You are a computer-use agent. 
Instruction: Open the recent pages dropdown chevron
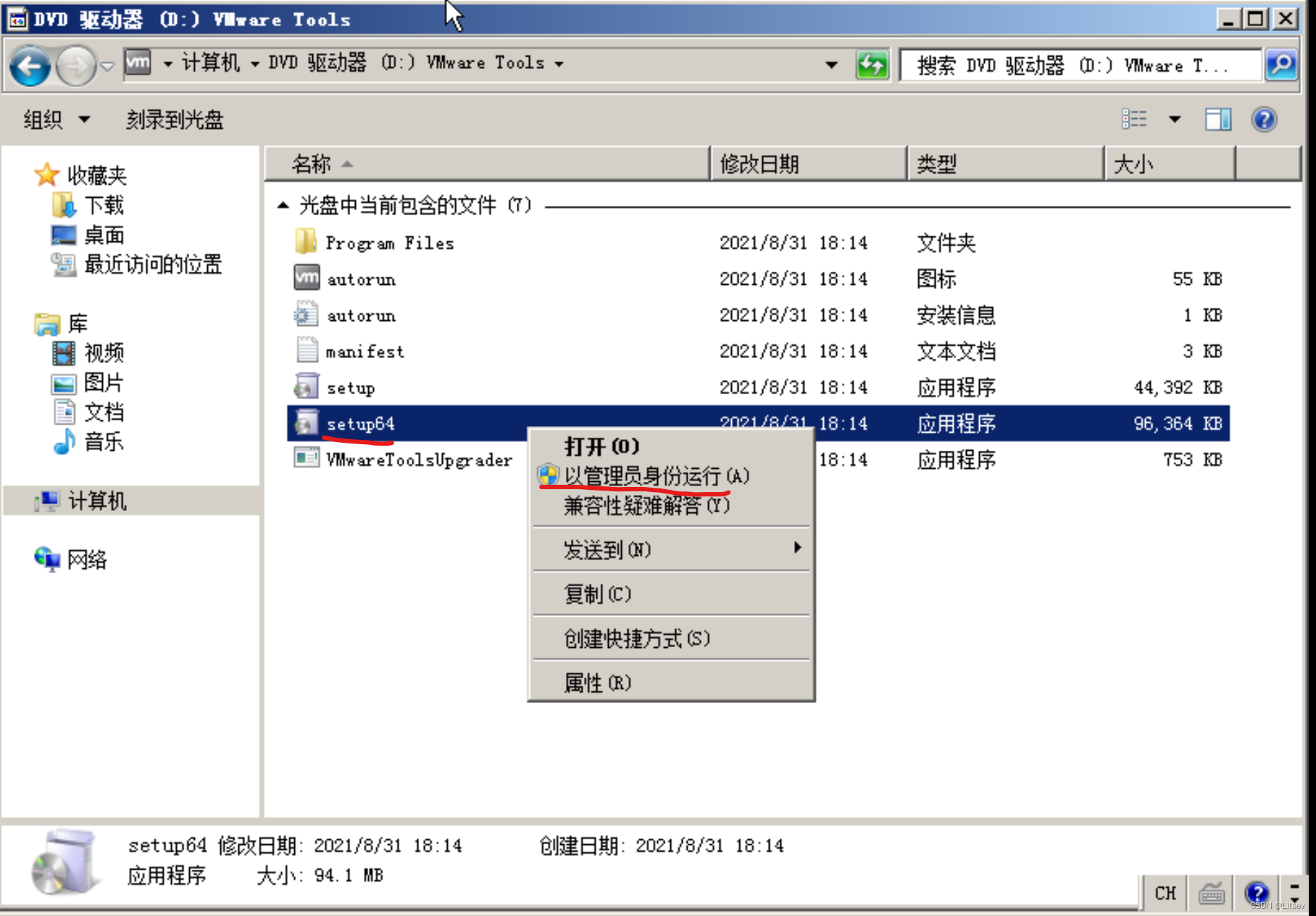click(x=107, y=66)
